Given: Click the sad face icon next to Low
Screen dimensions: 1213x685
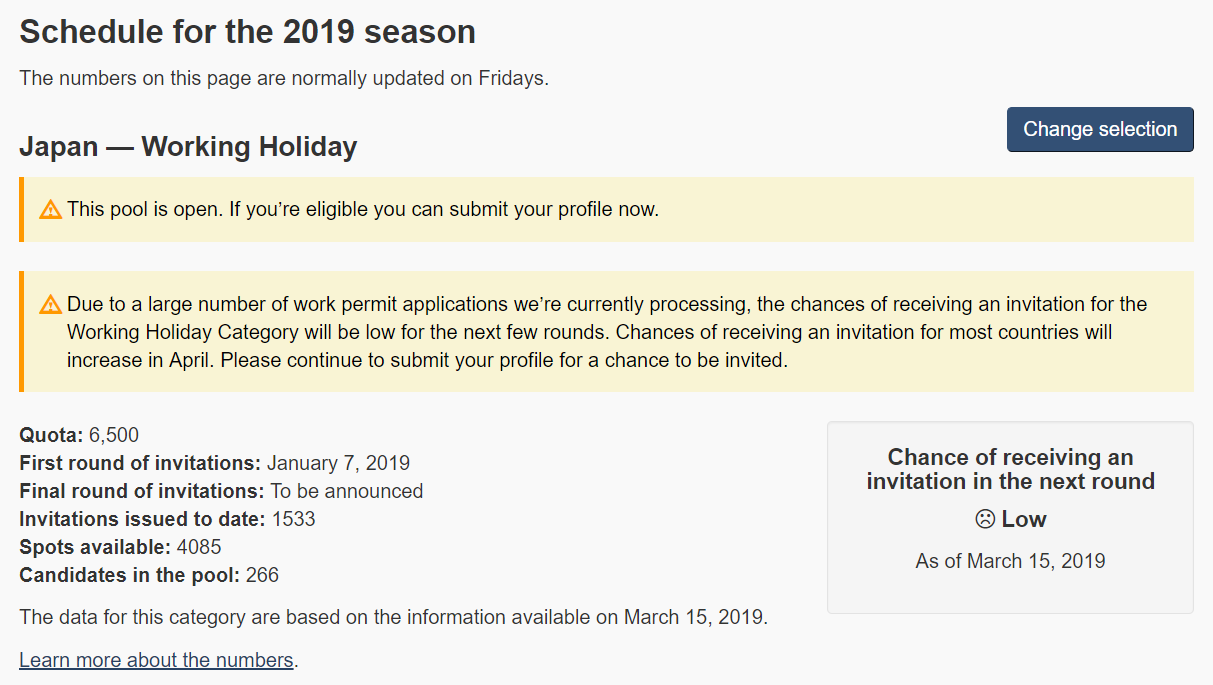Looking at the screenshot, I should click(985, 520).
